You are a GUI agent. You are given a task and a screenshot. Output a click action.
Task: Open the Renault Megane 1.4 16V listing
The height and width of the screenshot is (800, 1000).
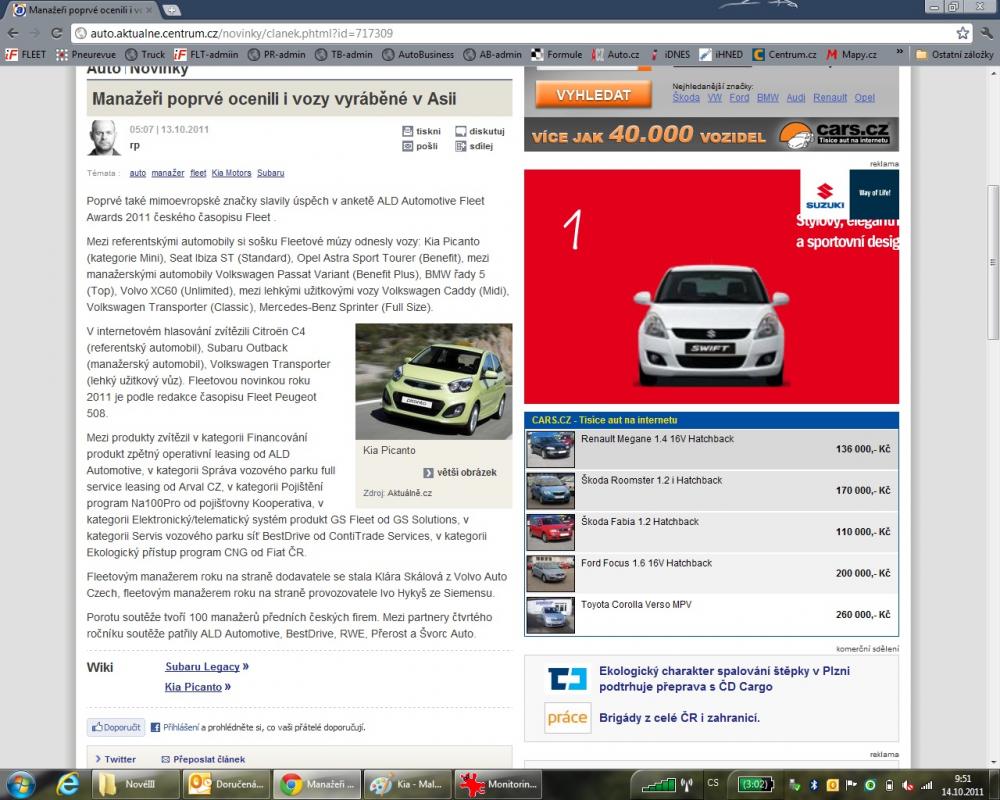pyautogui.click(x=711, y=449)
